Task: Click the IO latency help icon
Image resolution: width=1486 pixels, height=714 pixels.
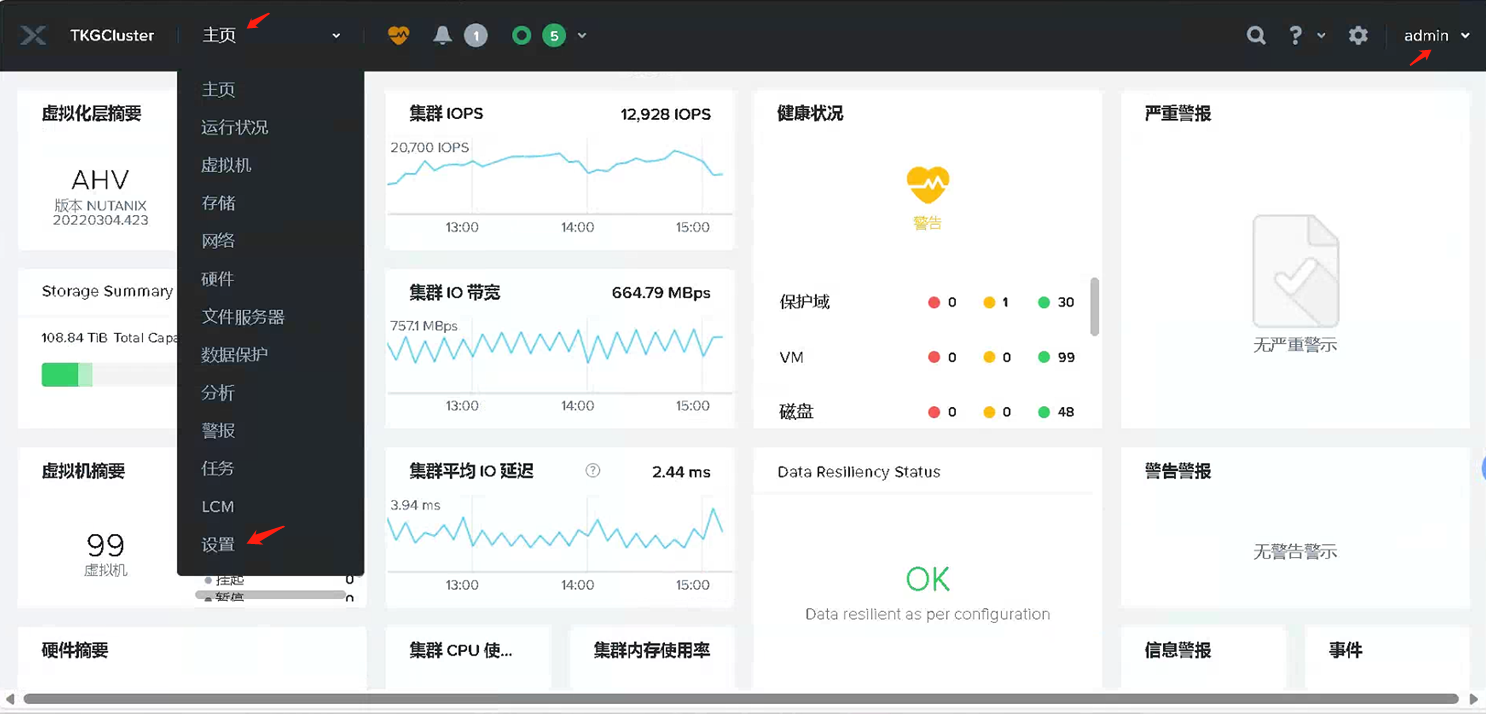Action: pyautogui.click(x=593, y=470)
